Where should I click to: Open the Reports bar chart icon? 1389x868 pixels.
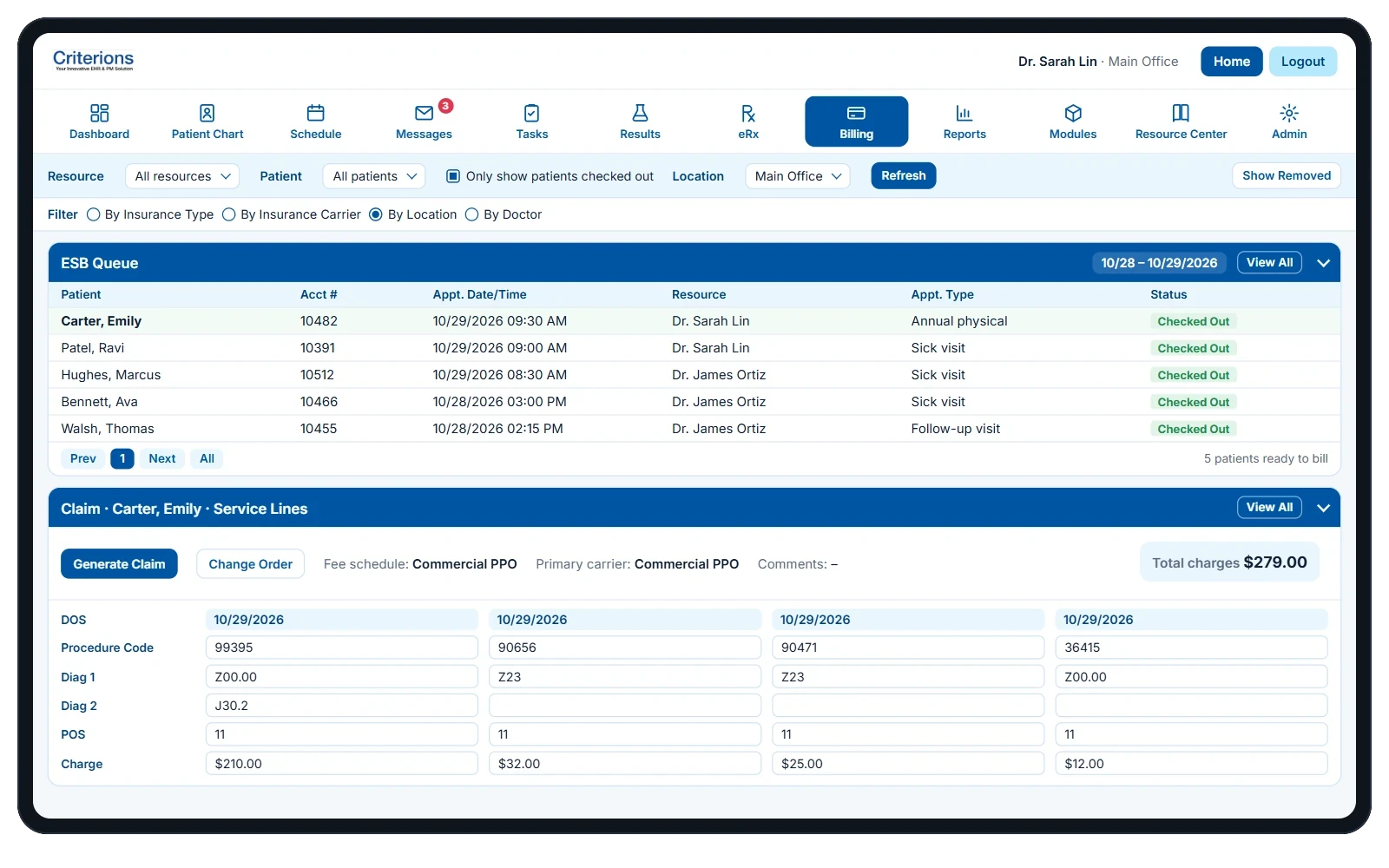964,113
